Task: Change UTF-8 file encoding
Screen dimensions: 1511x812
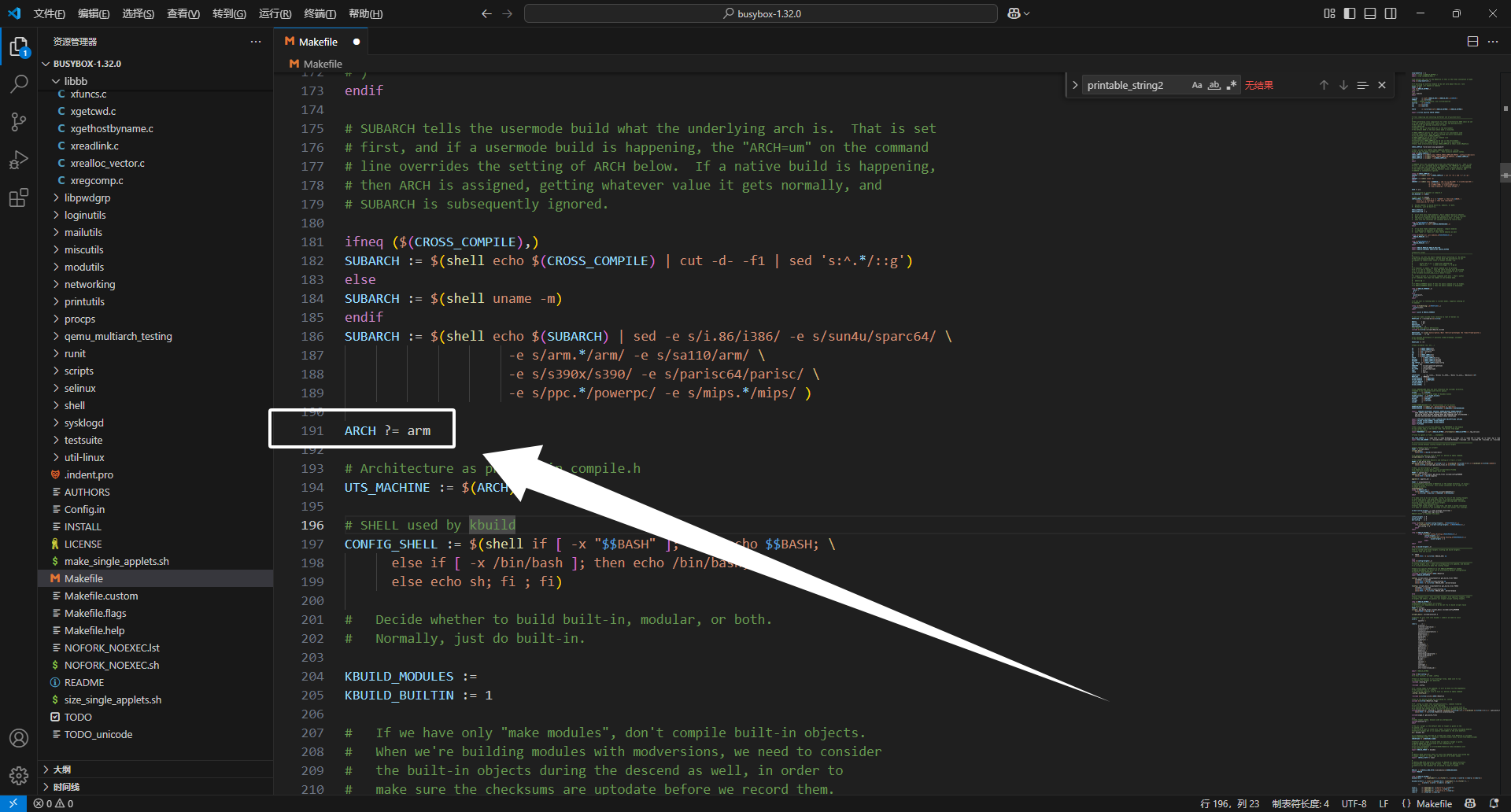Action: click(x=1354, y=803)
